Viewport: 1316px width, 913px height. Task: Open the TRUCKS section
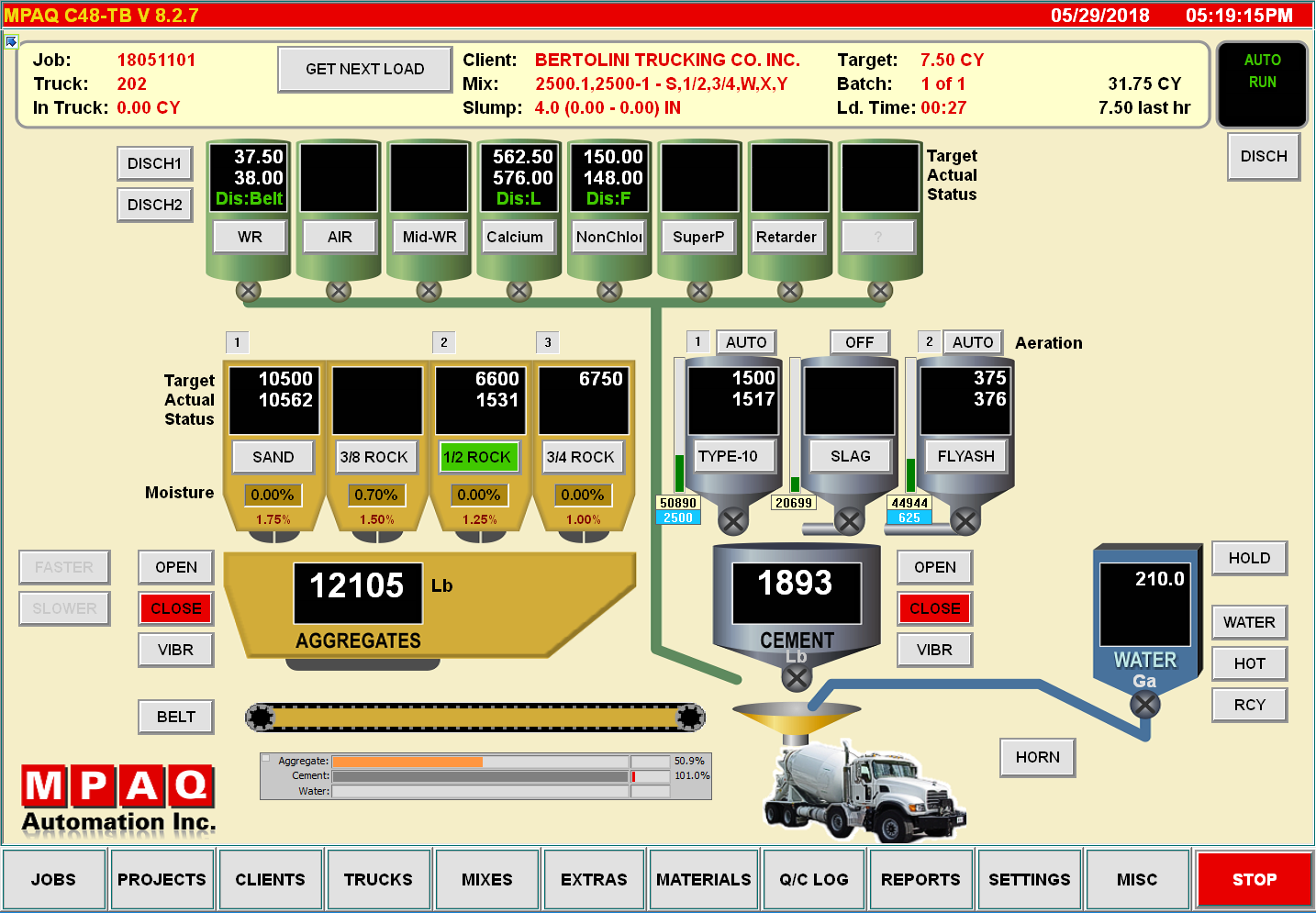(379, 879)
